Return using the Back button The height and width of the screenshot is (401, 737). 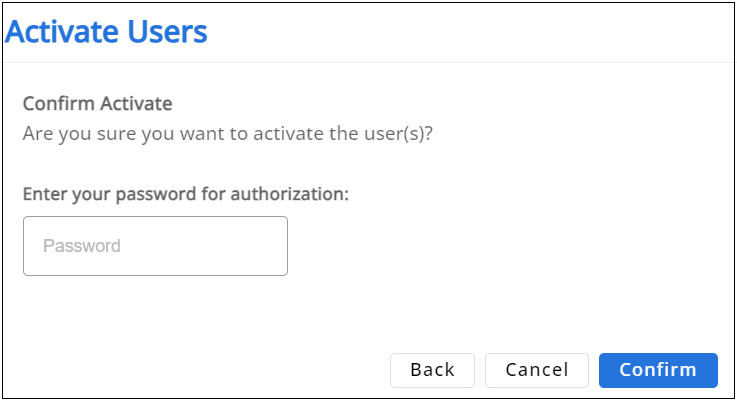point(432,370)
